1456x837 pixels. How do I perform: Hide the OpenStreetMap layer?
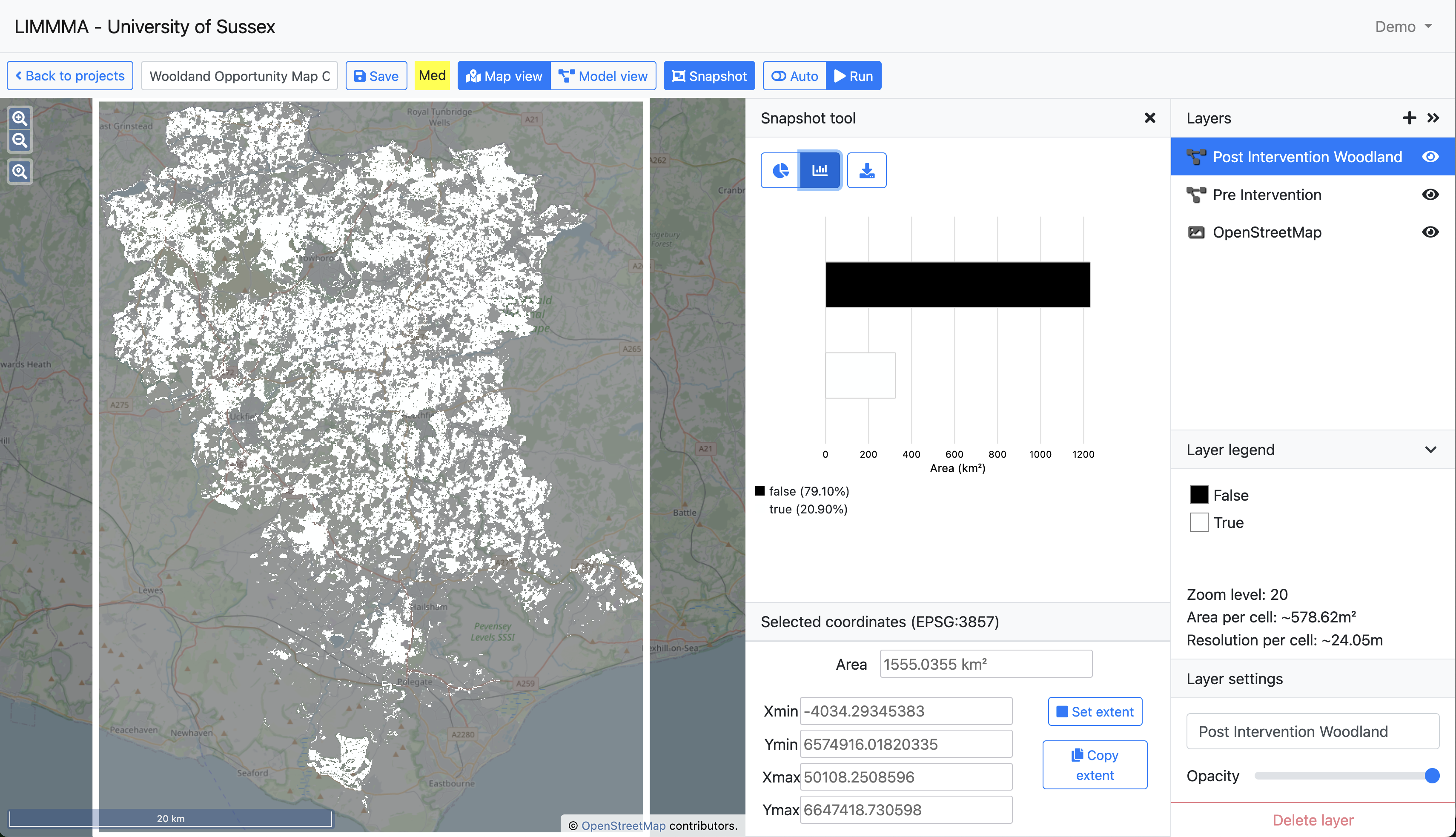tap(1430, 232)
